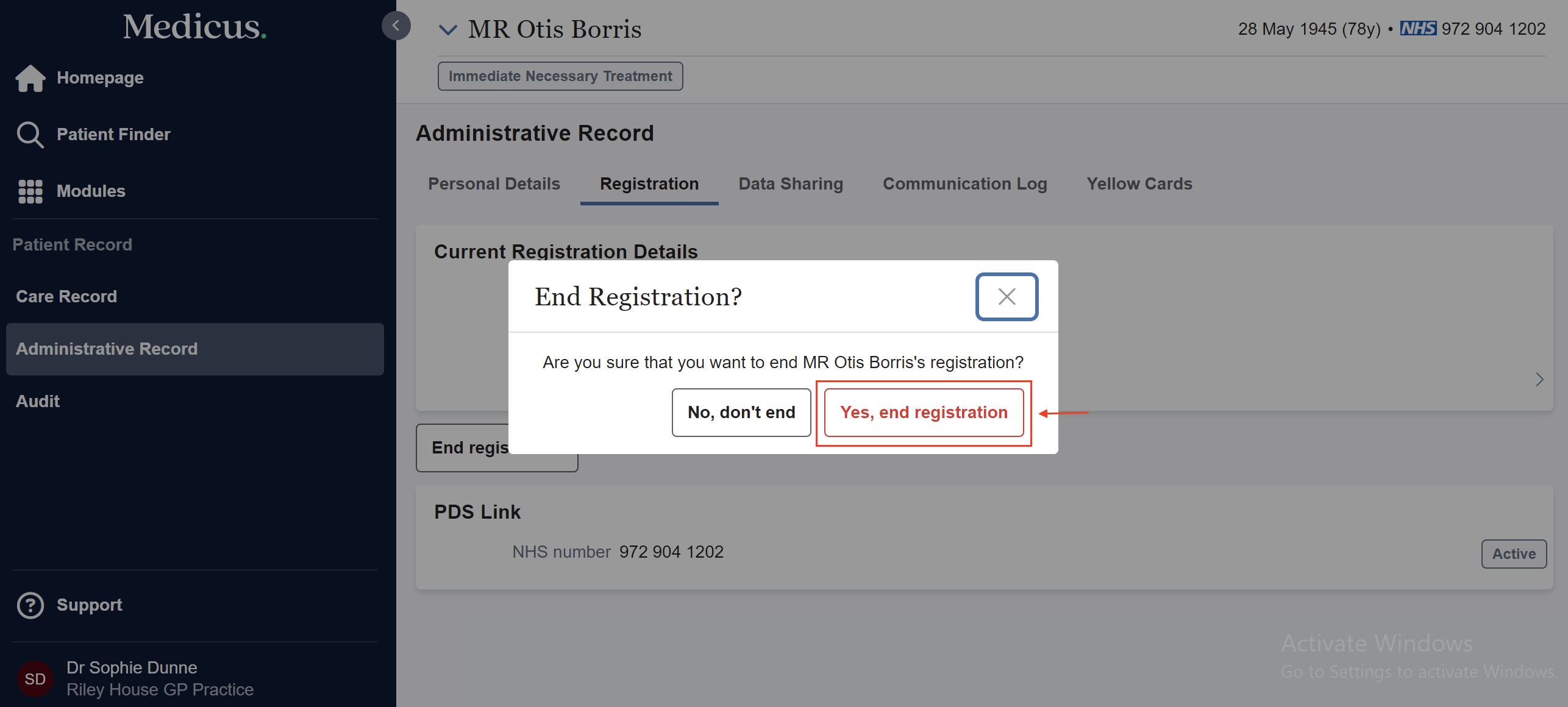The width and height of the screenshot is (1568, 707).
Task: Click No, don't end
Action: pyautogui.click(x=741, y=412)
